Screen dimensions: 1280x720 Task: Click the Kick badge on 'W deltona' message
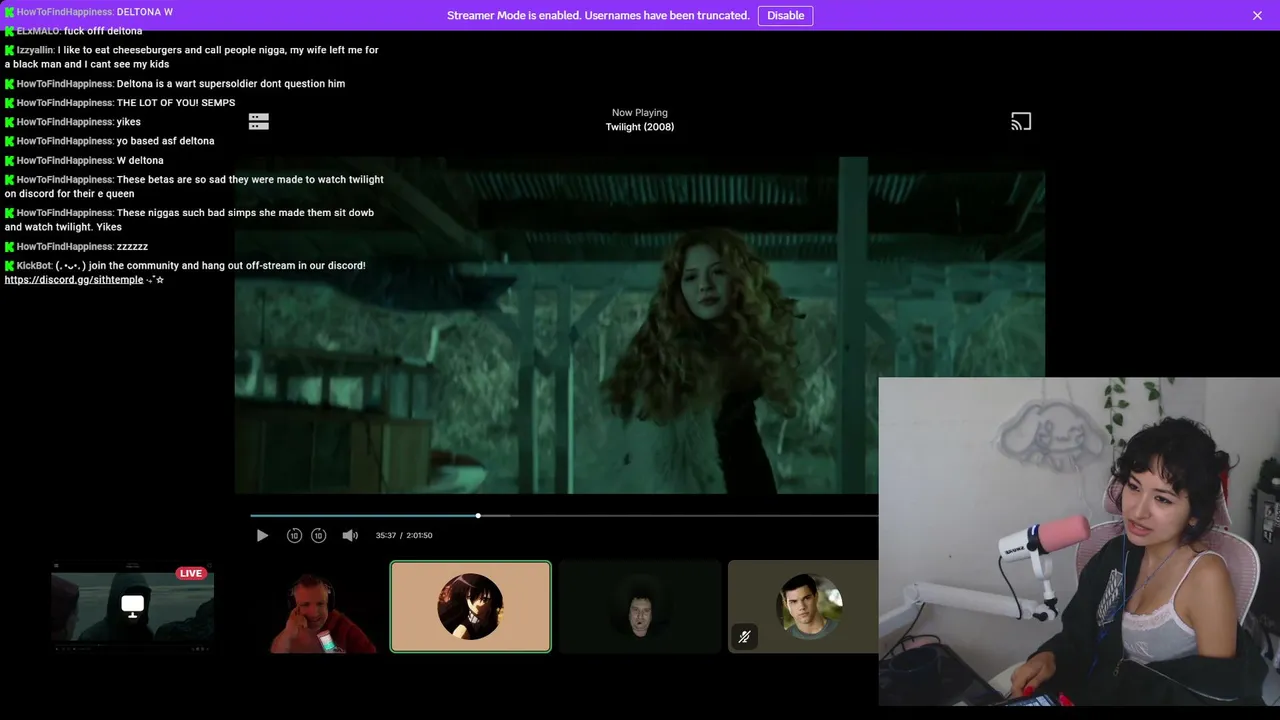pyautogui.click(x=10, y=161)
